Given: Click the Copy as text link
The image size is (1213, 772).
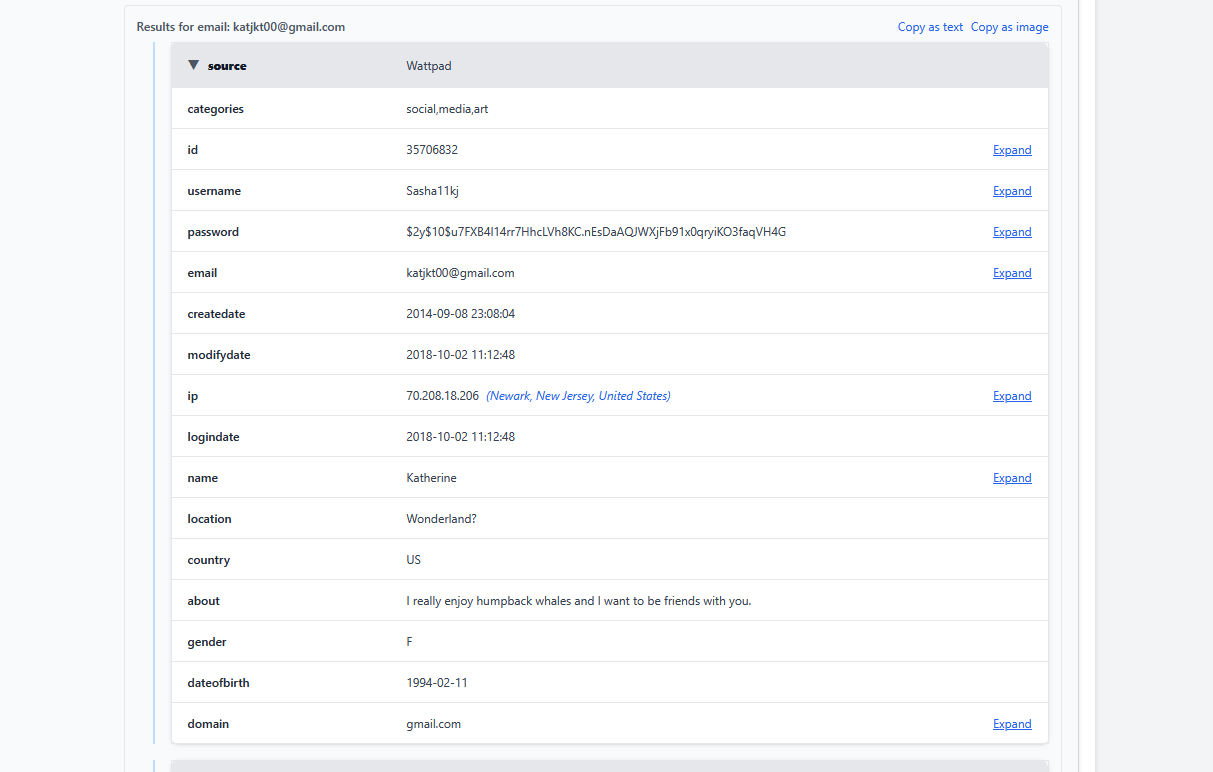Looking at the screenshot, I should [x=930, y=27].
